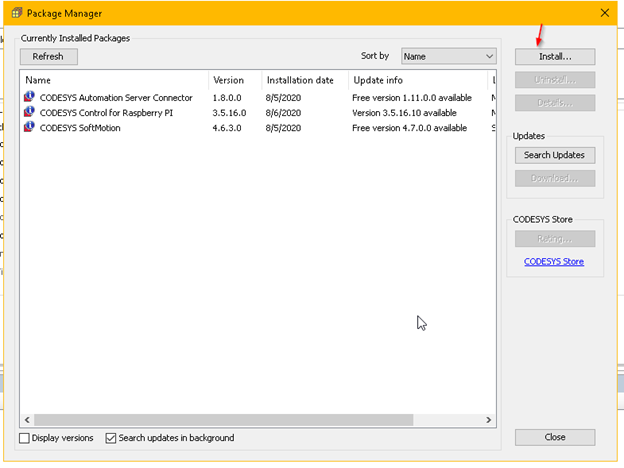Click installation date 8/6/2020
The height and width of the screenshot is (468, 624).
[x=283, y=113]
